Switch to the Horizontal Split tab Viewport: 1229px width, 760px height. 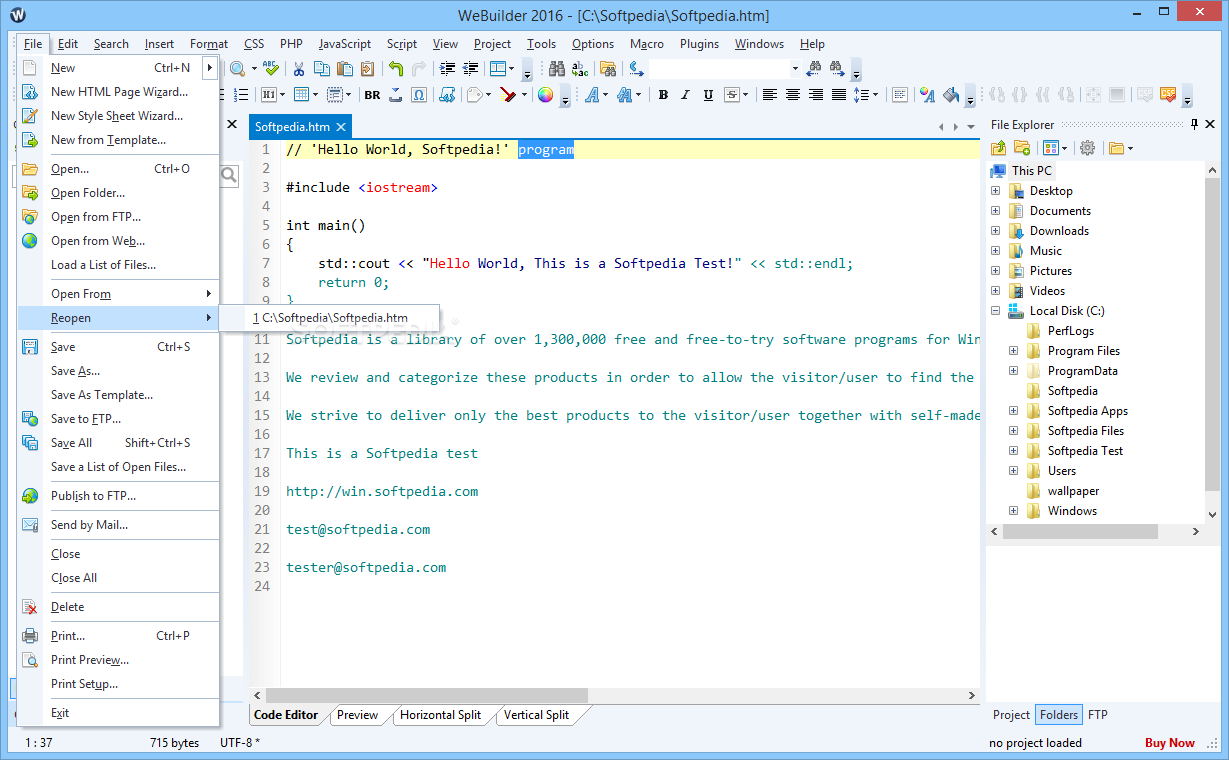click(x=440, y=715)
